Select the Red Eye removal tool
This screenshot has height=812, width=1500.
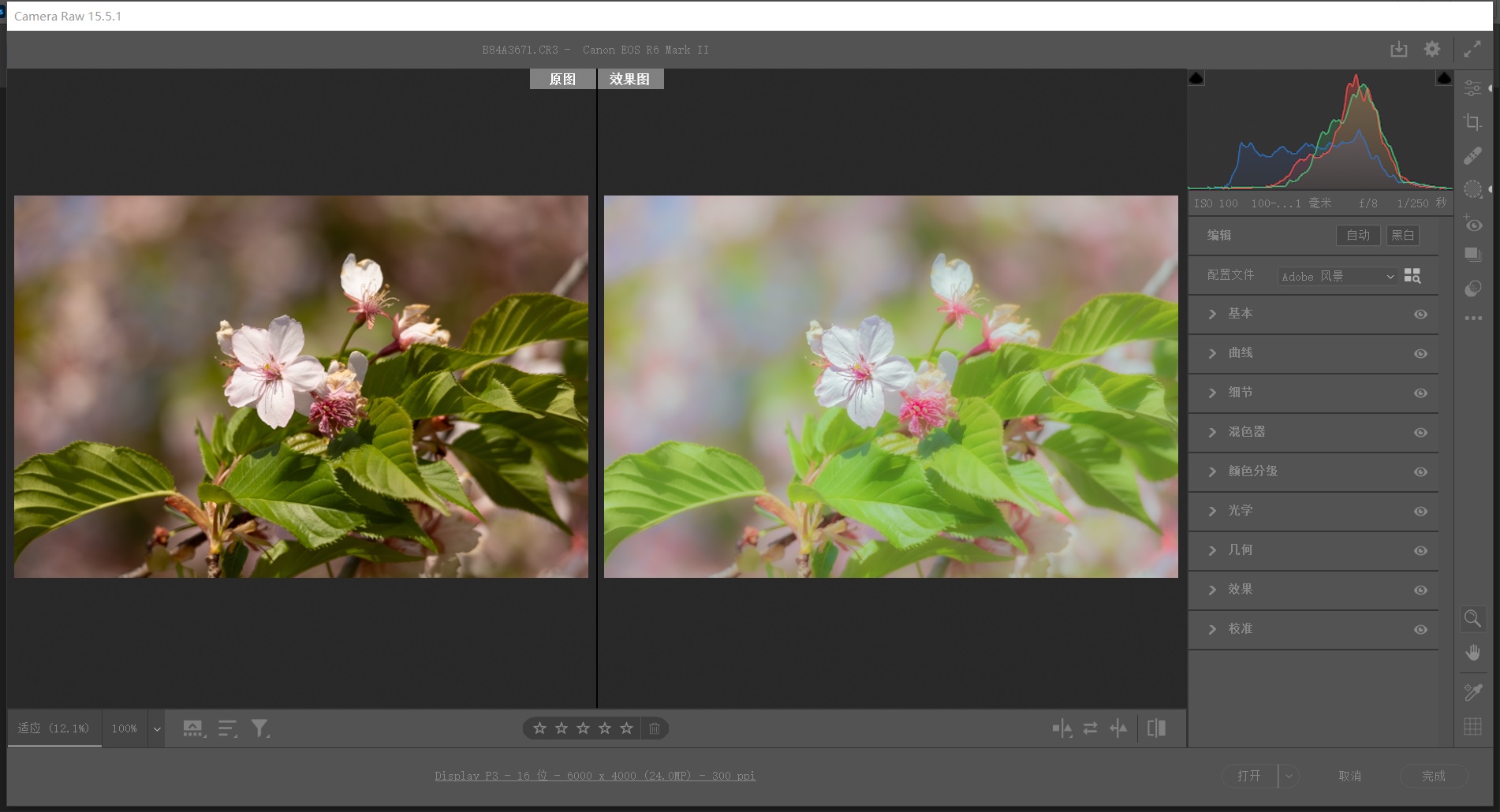(1472, 223)
